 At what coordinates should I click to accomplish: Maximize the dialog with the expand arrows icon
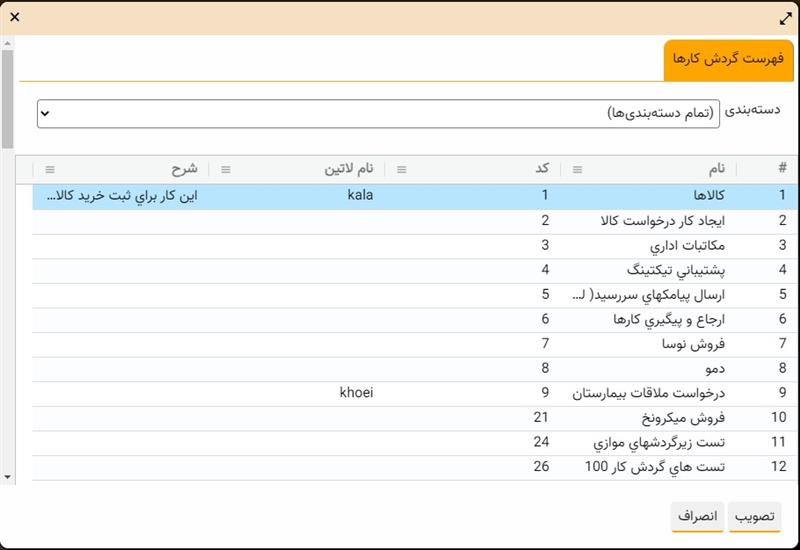[785, 18]
